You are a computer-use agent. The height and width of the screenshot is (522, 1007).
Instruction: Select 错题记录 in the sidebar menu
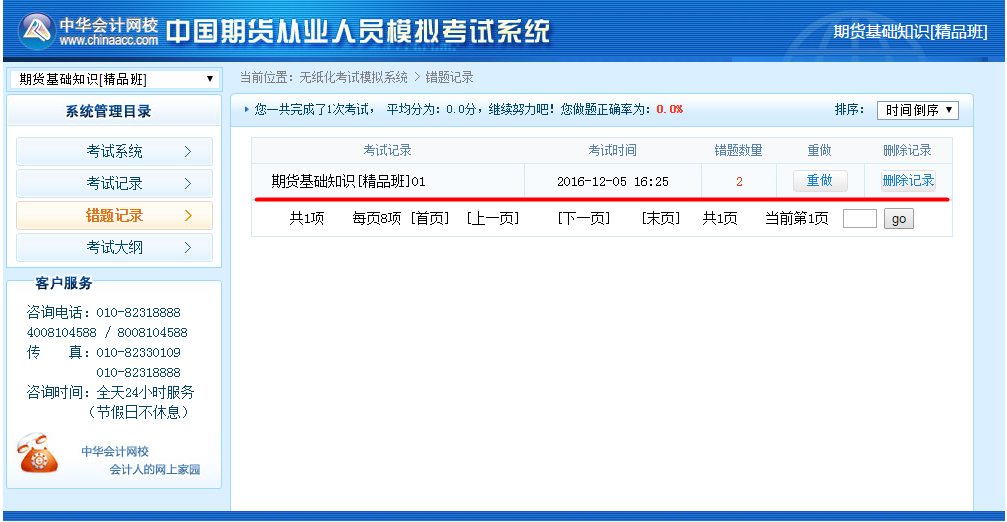coord(114,216)
